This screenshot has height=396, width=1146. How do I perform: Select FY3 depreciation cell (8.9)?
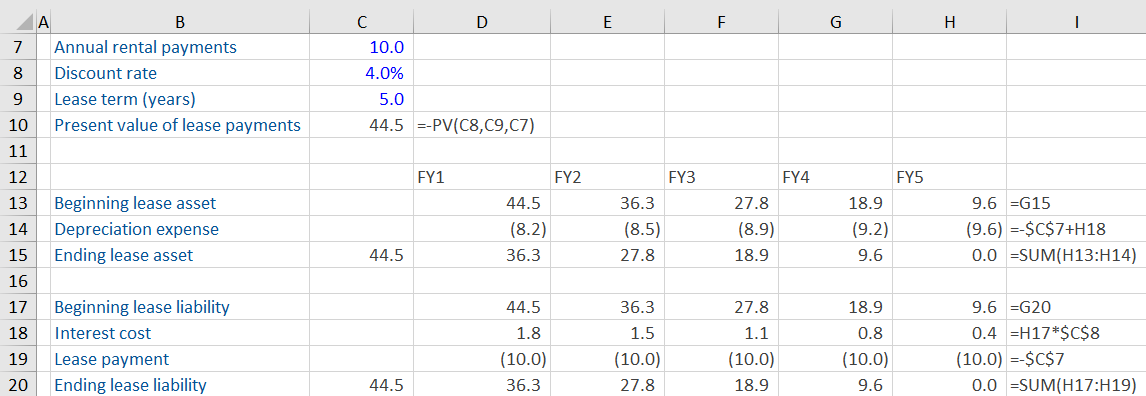(x=721, y=229)
